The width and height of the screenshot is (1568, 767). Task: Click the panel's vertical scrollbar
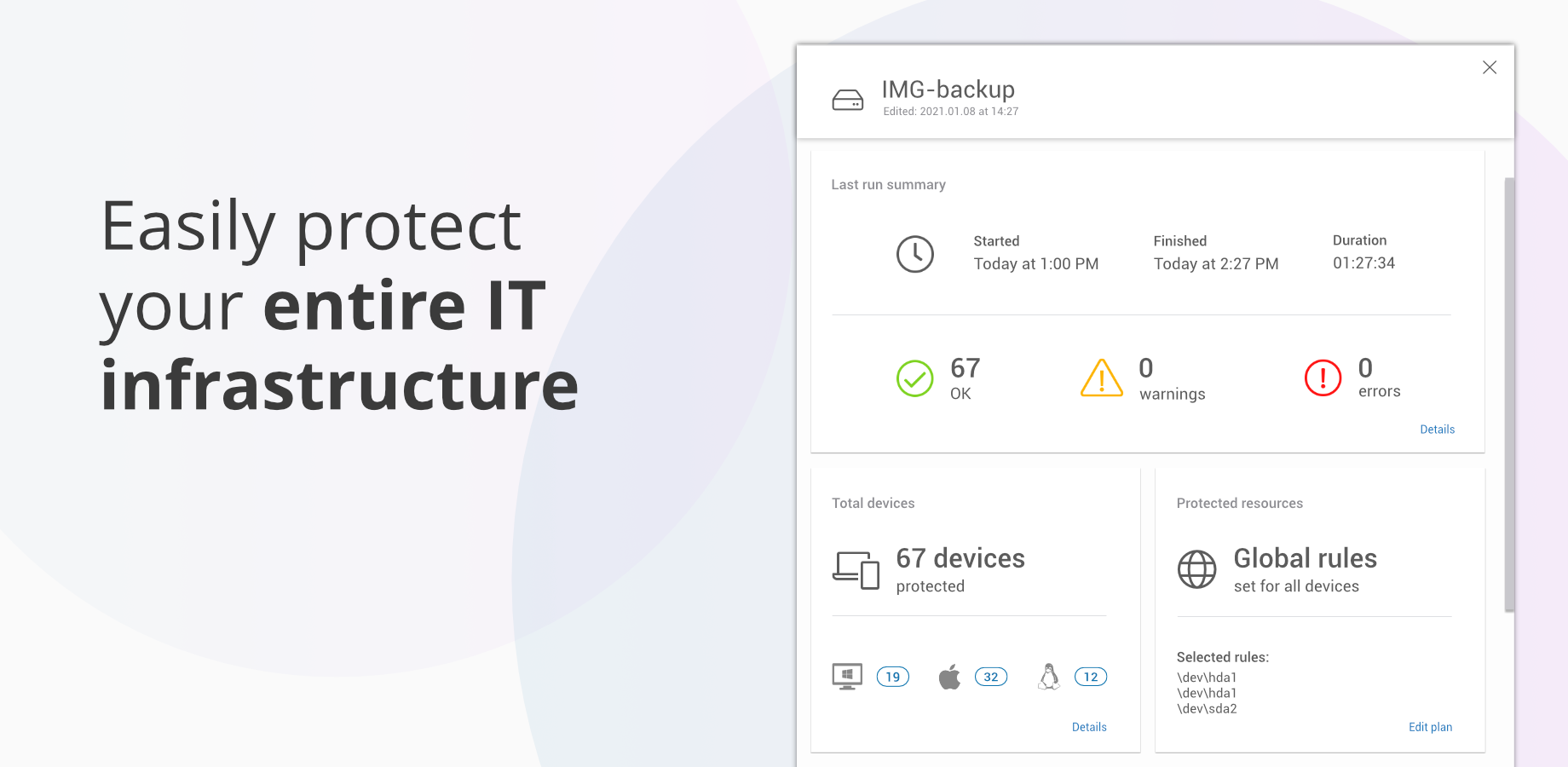click(x=1509, y=392)
